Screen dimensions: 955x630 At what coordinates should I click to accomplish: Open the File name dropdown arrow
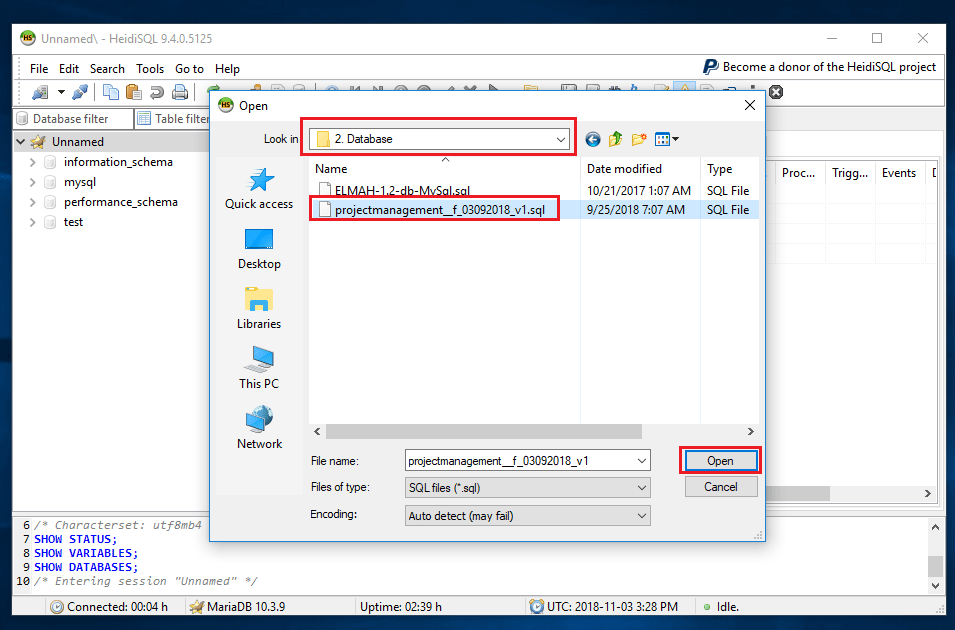point(641,461)
